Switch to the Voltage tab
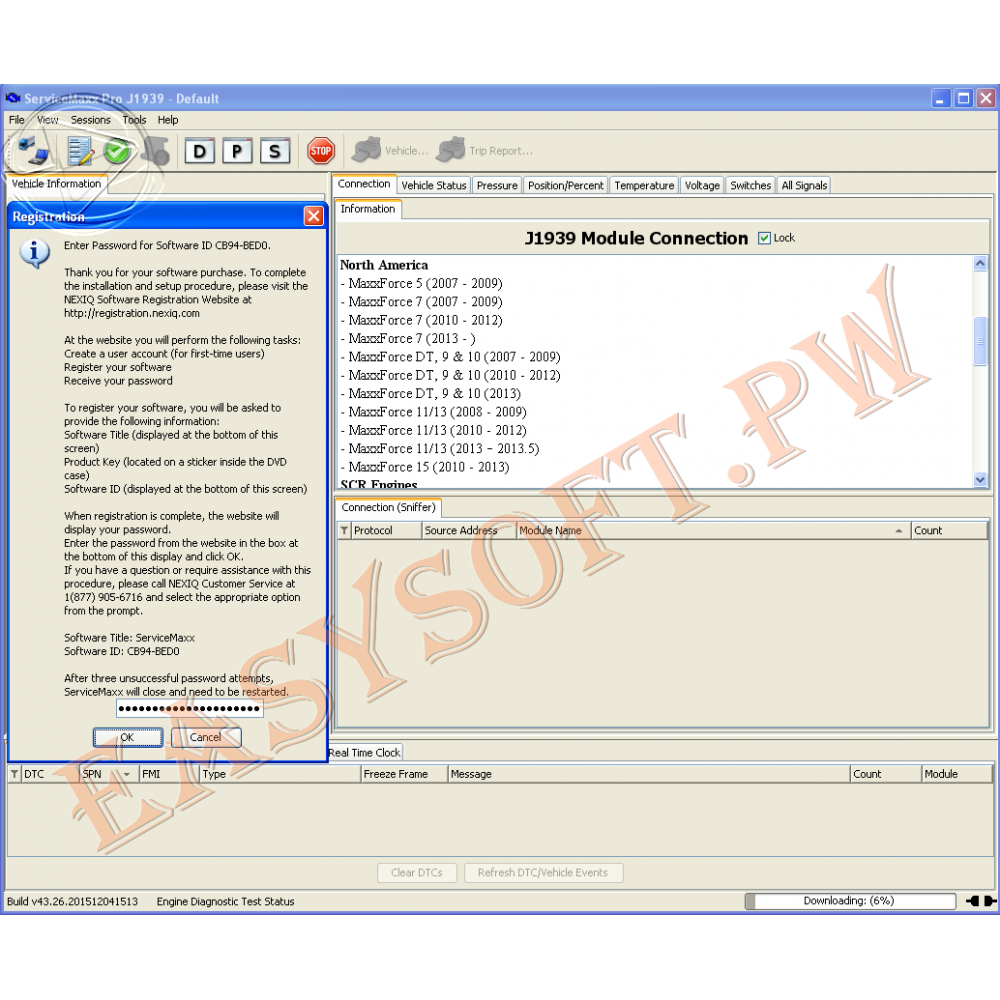This screenshot has width=1000, height=1000. point(702,186)
